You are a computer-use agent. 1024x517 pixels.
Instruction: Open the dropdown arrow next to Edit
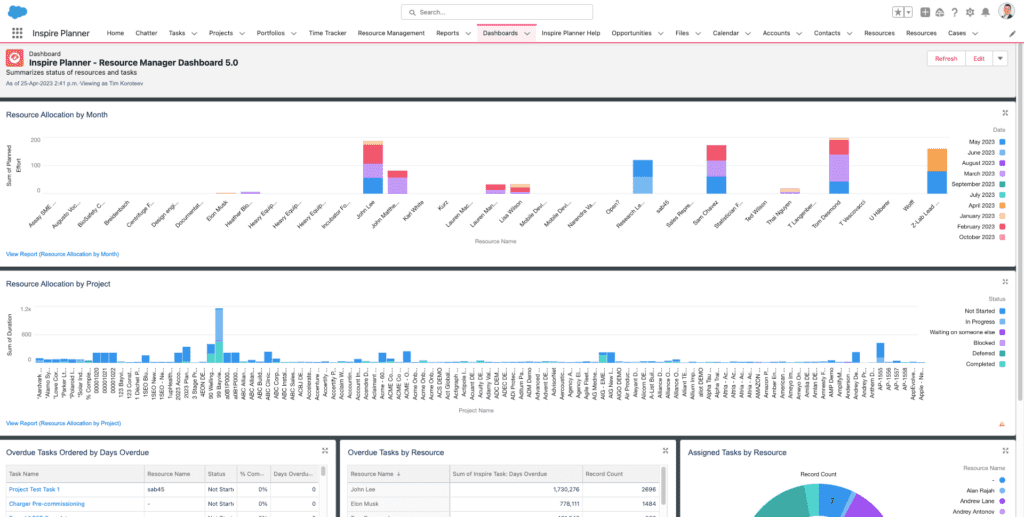pos(1000,58)
